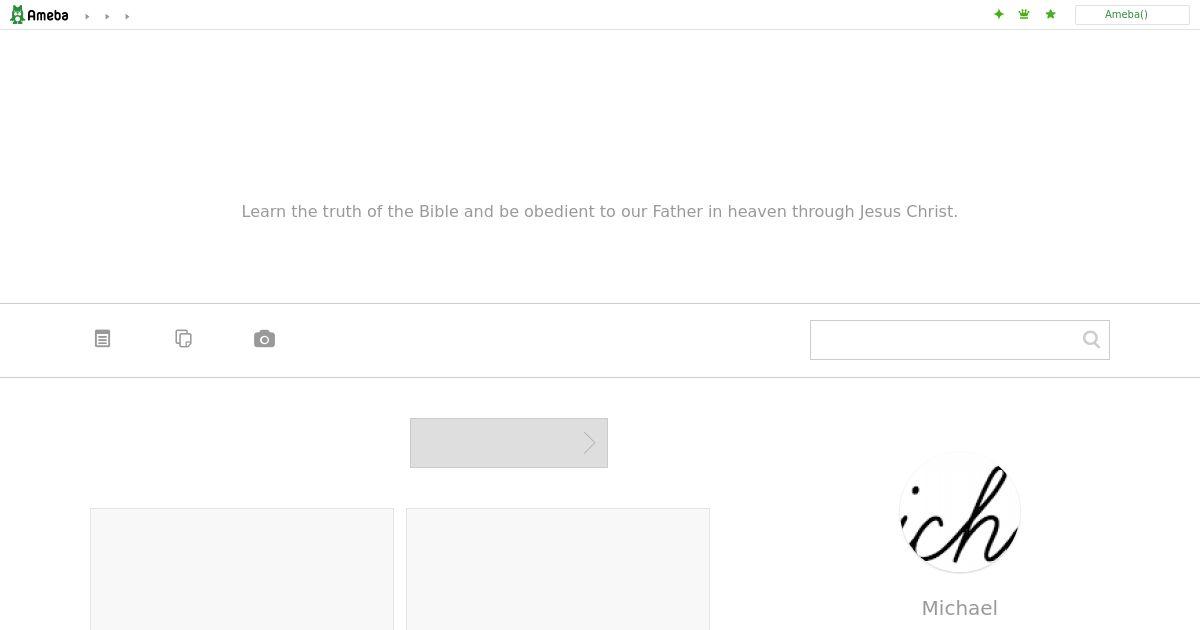Click the green star icon in the header
The height and width of the screenshot is (630, 1200).
coord(1050,14)
